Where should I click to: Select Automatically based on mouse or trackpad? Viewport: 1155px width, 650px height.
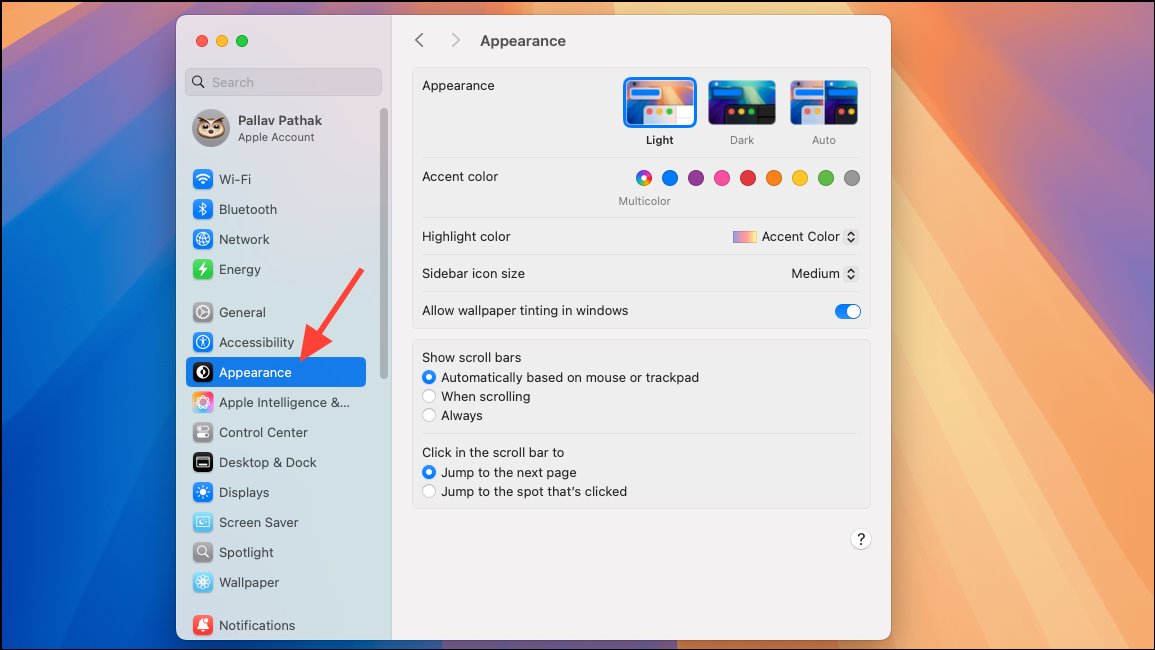coord(429,377)
